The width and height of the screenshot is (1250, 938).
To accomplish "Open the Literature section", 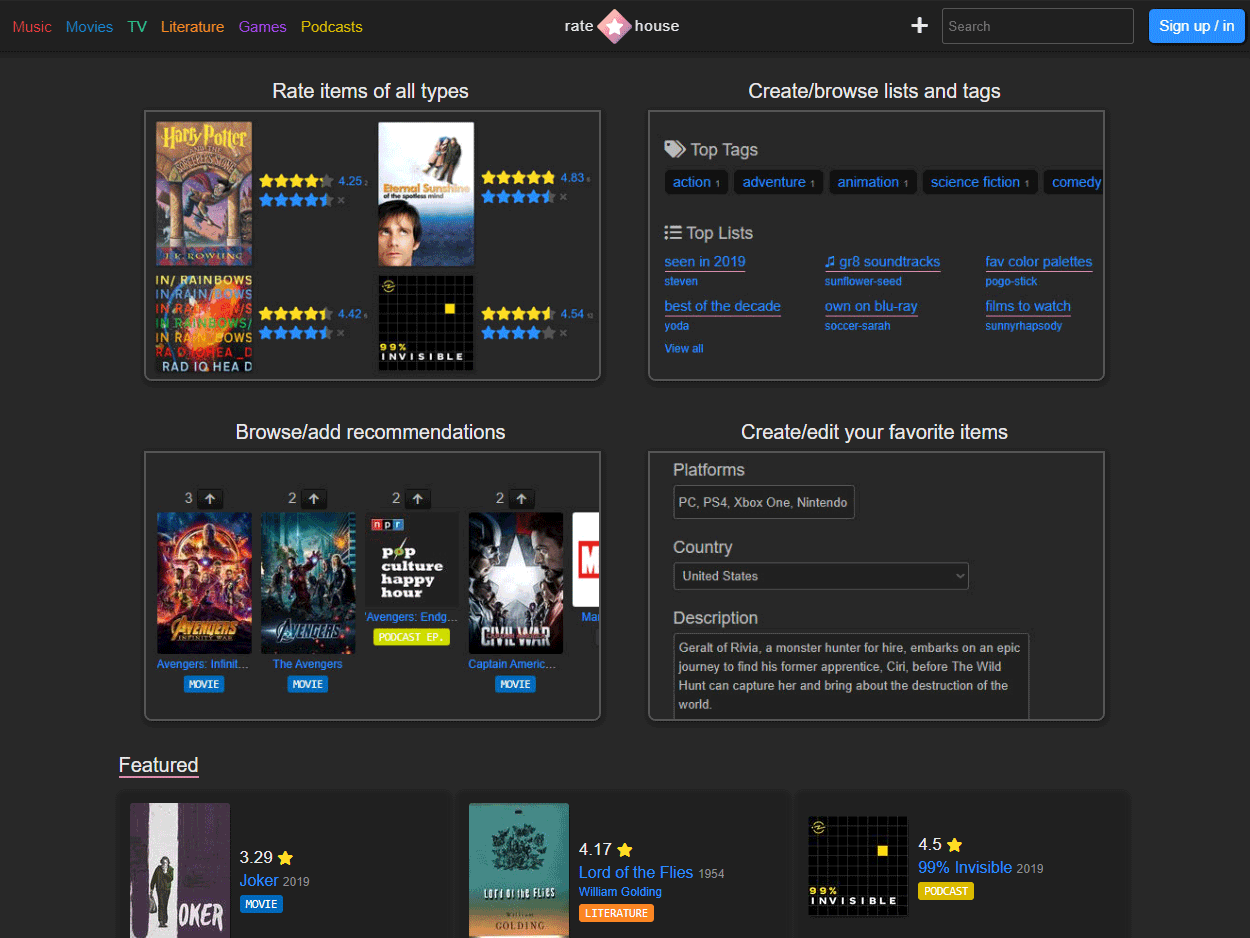I will coord(192,27).
